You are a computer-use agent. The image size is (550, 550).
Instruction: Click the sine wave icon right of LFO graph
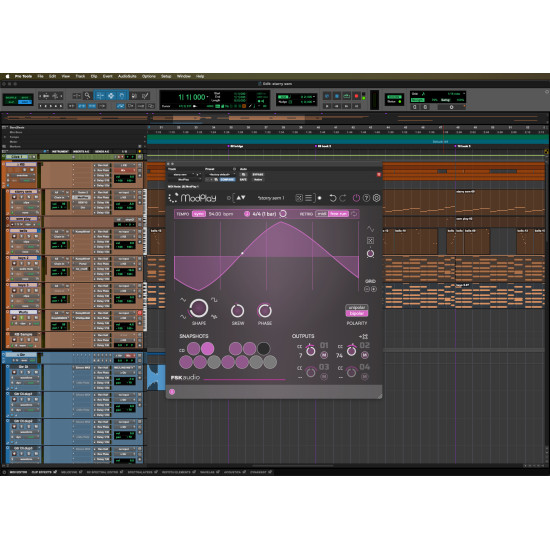(x=370, y=229)
